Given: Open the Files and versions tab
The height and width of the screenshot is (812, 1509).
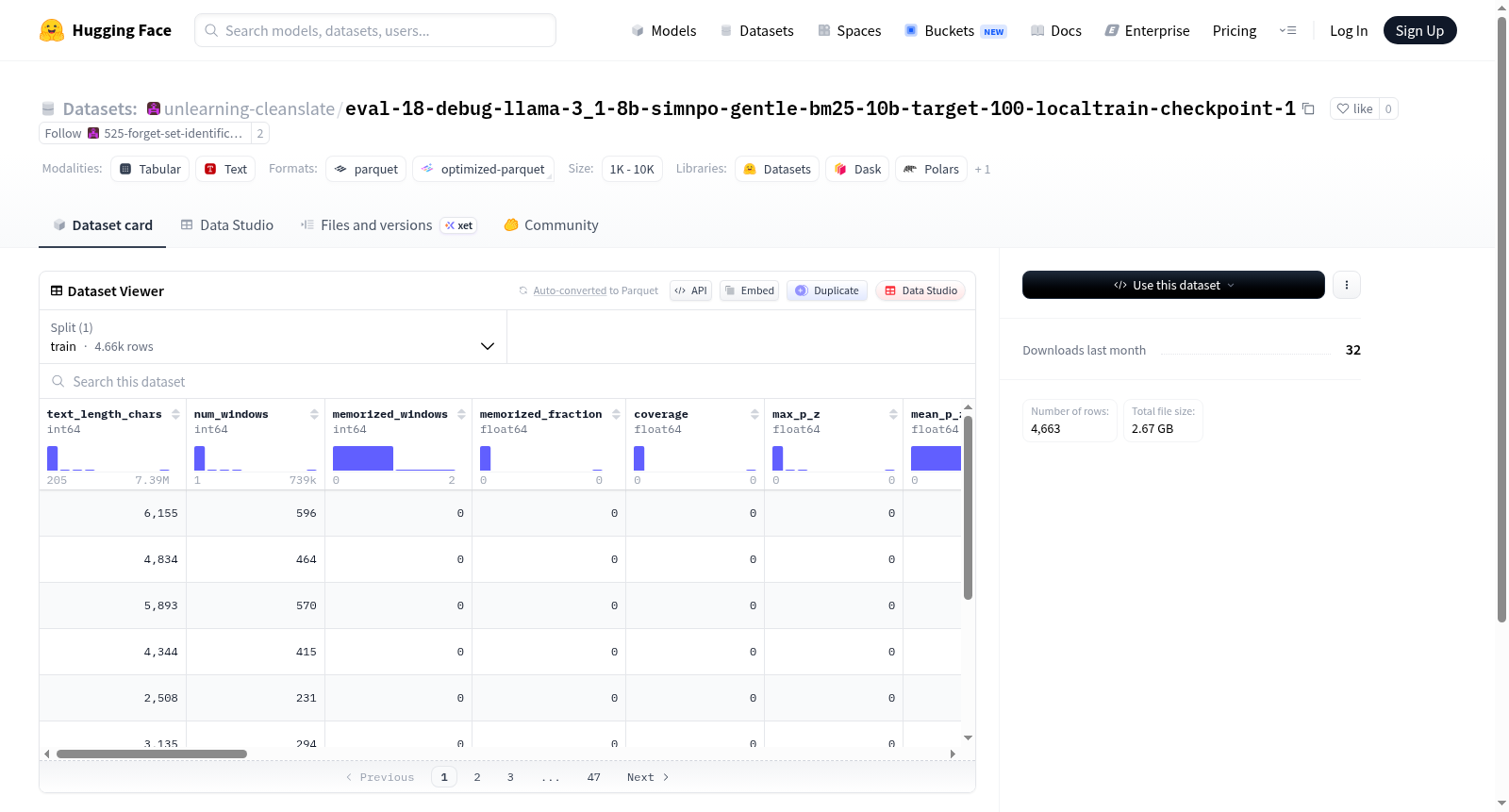Looking at the screenshot, I should click(388, 224).
